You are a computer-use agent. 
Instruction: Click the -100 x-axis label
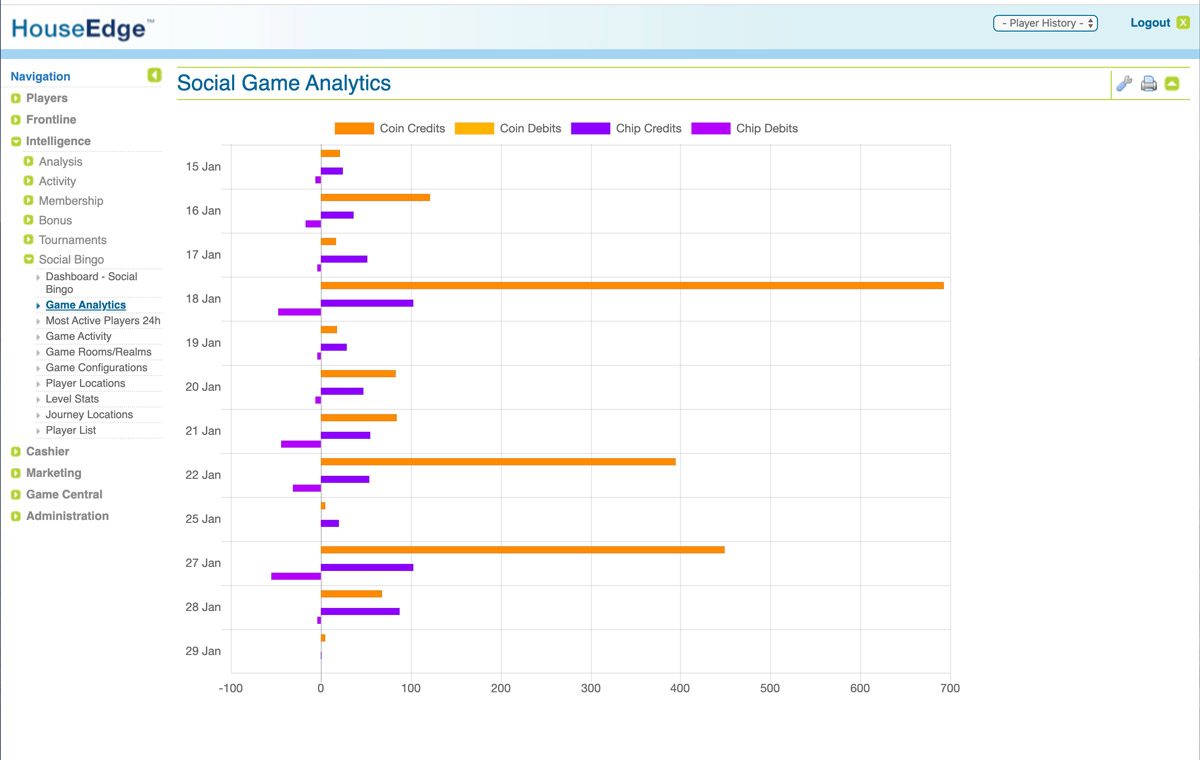click(x=230, y=688)
